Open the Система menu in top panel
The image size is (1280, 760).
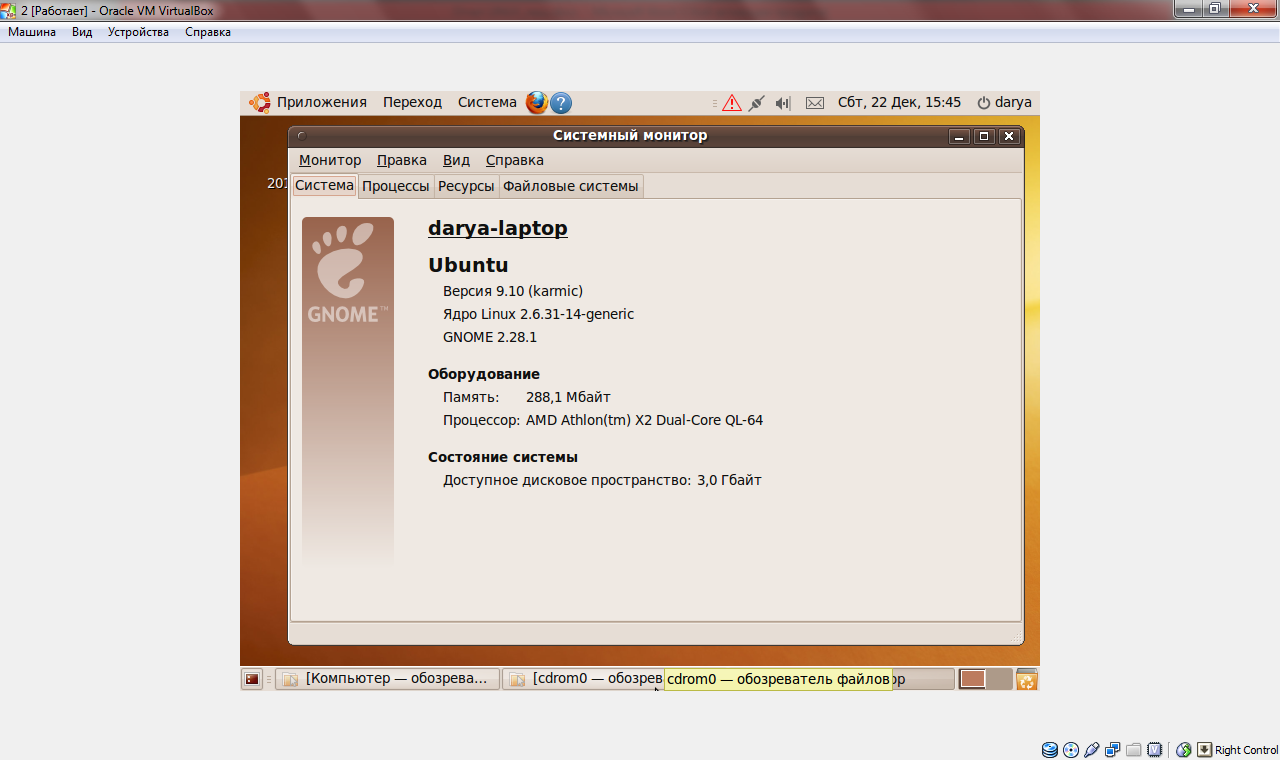click(487, 102)
